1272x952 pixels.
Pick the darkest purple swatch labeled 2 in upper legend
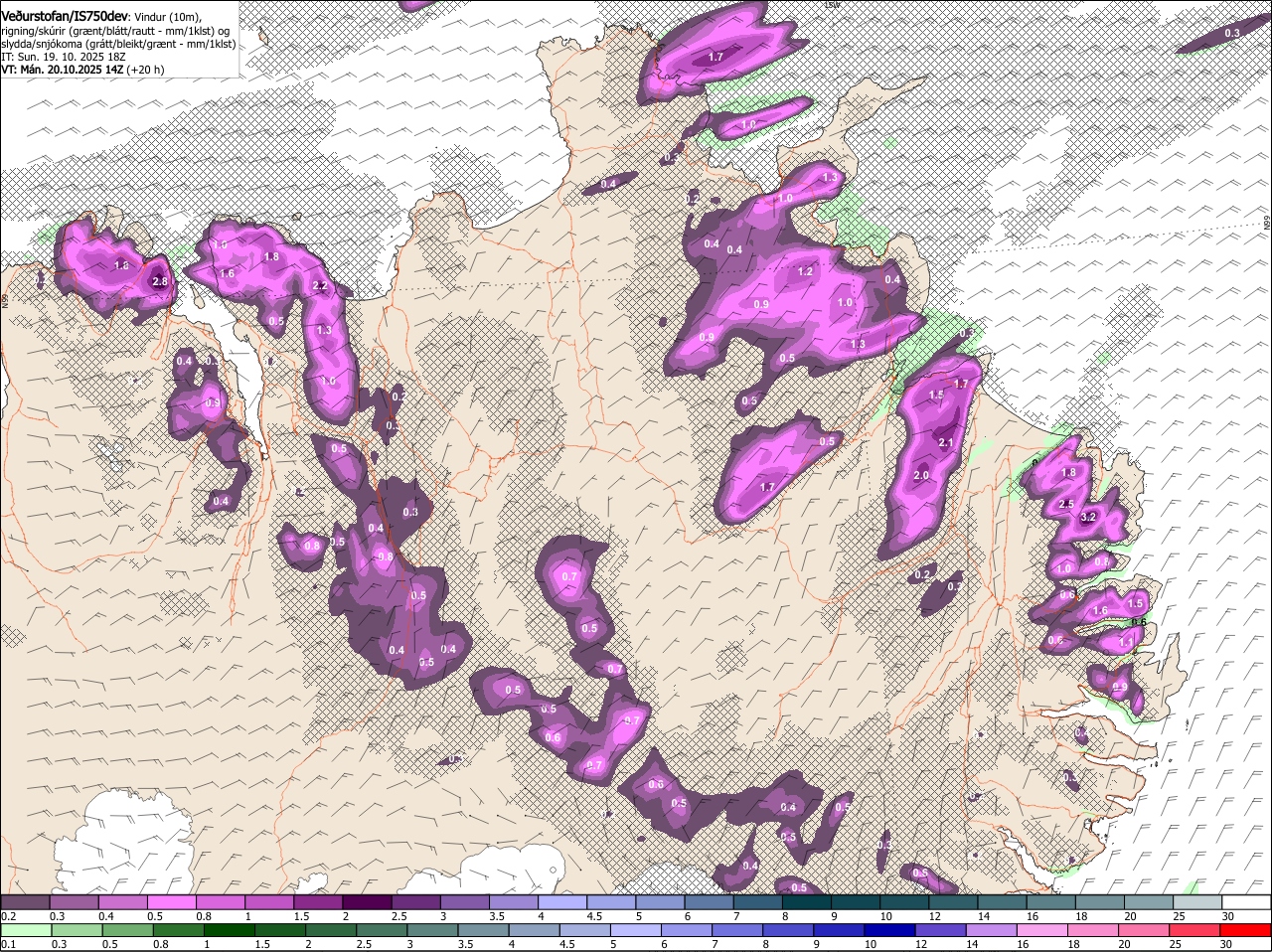pyautogui.click(x=367, y=901)
